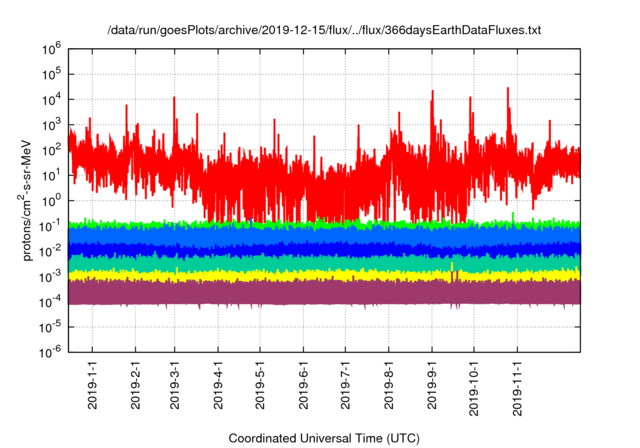This screenshot has height=448, width=640.
Task: Click the Coordinated Universal Time (UTC) label
Action: click(x=324, y=439)
